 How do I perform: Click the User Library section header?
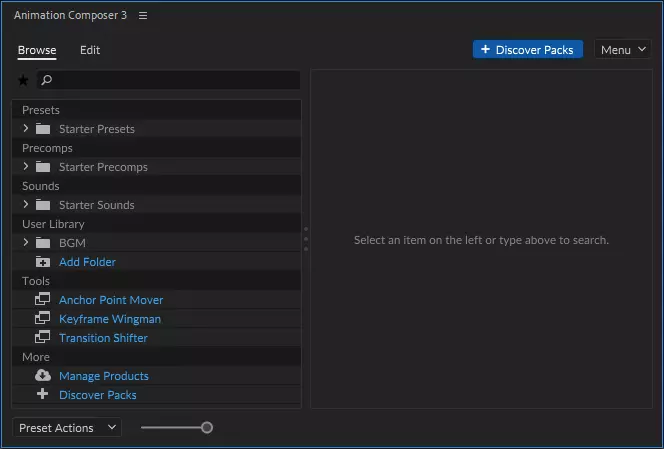157,224
